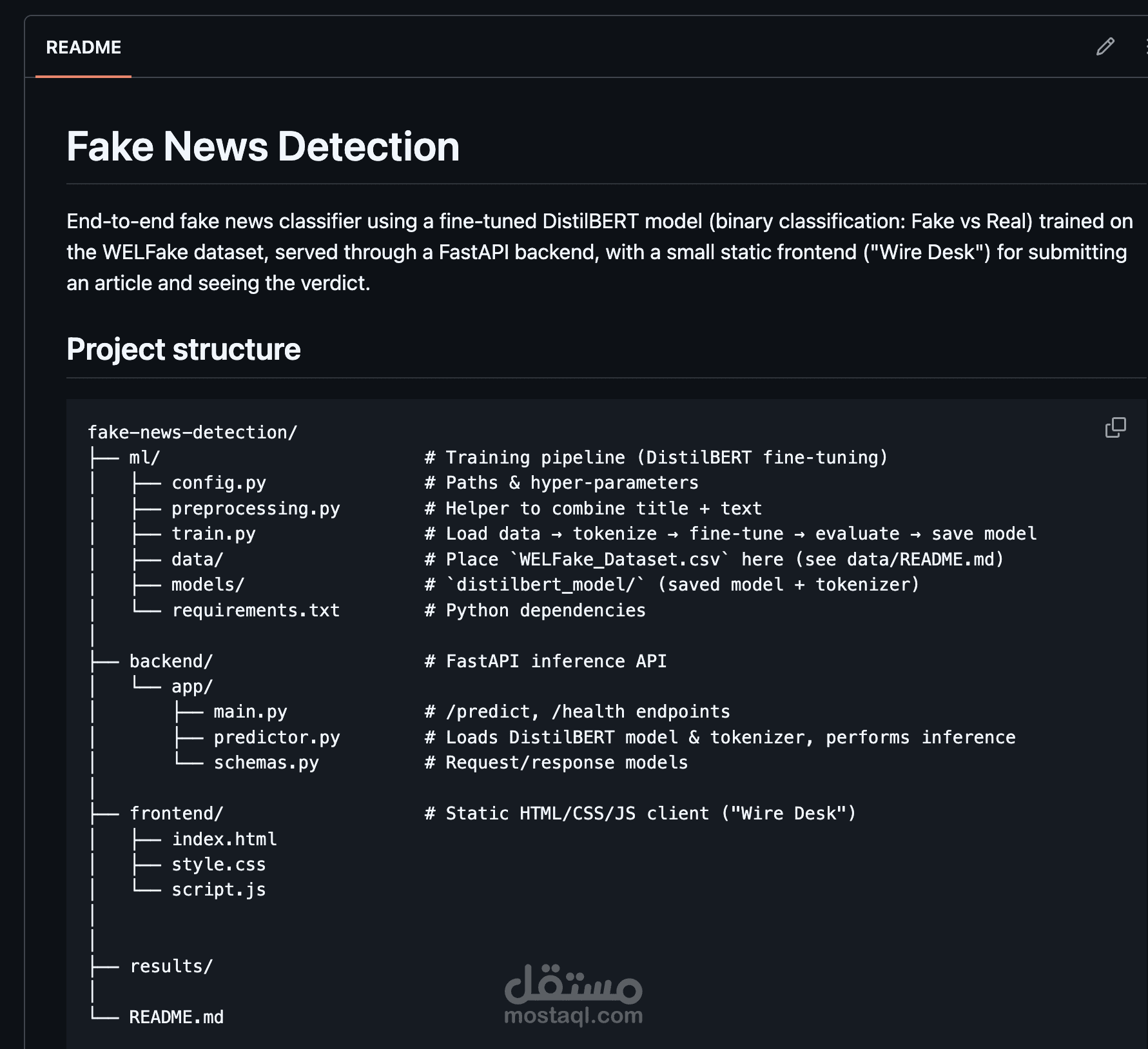Image resolution: width=1148 pixels, height=1049 pixels.
Task: Click the frontend/ folder entry
Action: pos(176,814)
